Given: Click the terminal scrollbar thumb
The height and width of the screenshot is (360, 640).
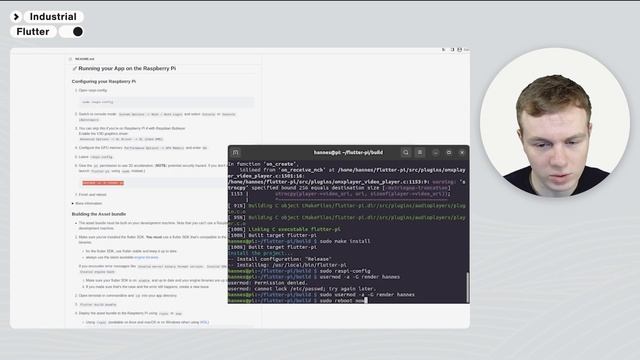Looking at the screenshot, I should coord(467,287).
